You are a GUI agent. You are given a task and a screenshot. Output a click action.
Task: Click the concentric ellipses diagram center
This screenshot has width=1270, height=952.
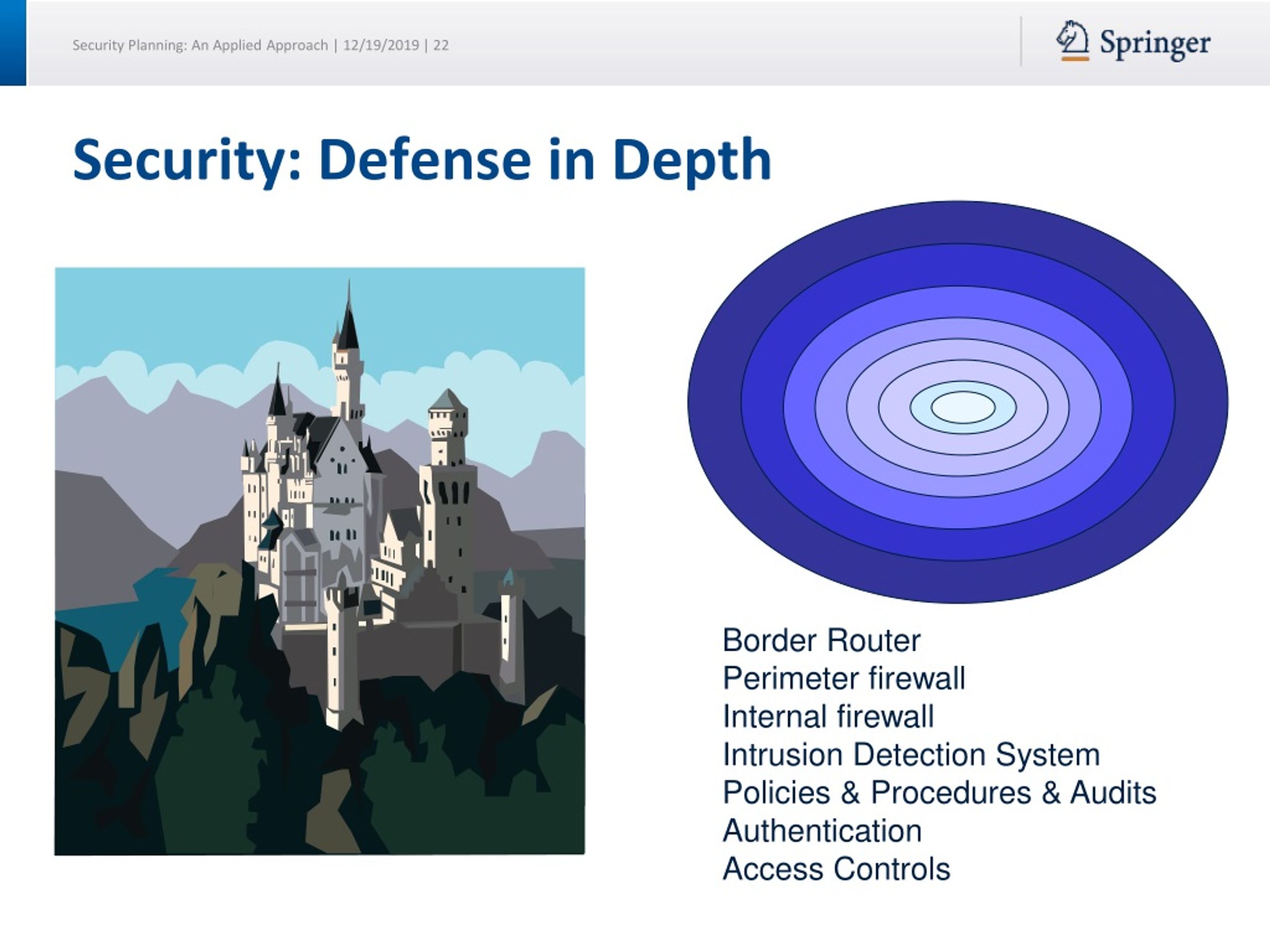tap(963, 408)
